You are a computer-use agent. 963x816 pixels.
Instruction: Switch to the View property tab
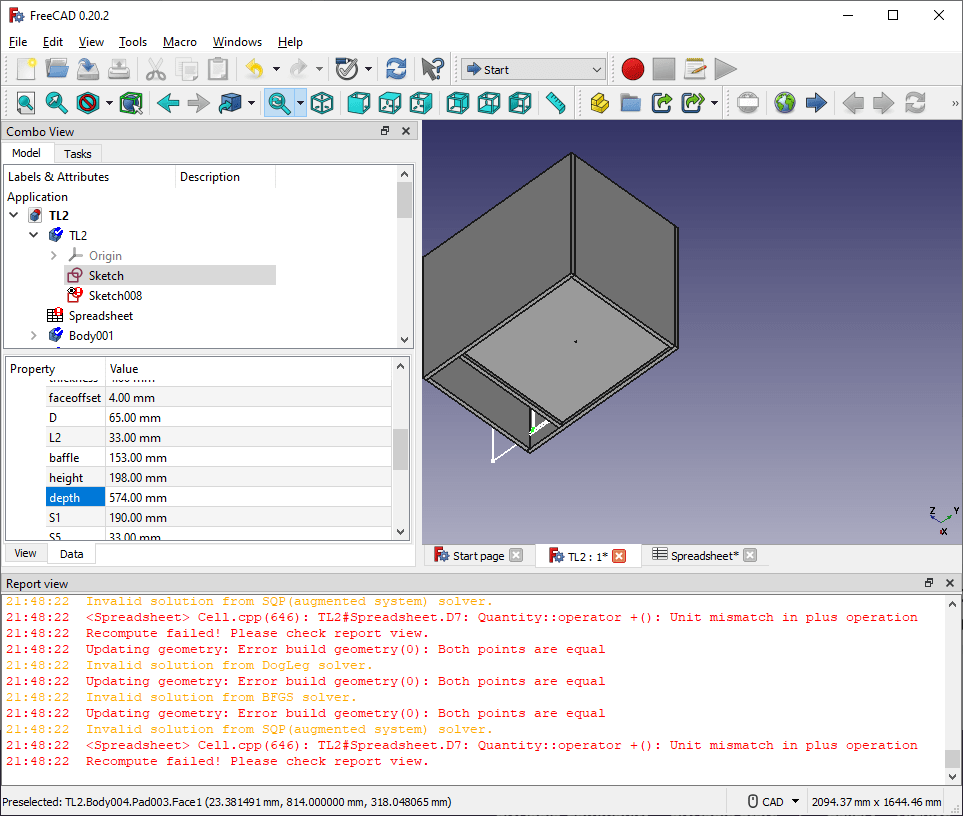tap(25, 553)
